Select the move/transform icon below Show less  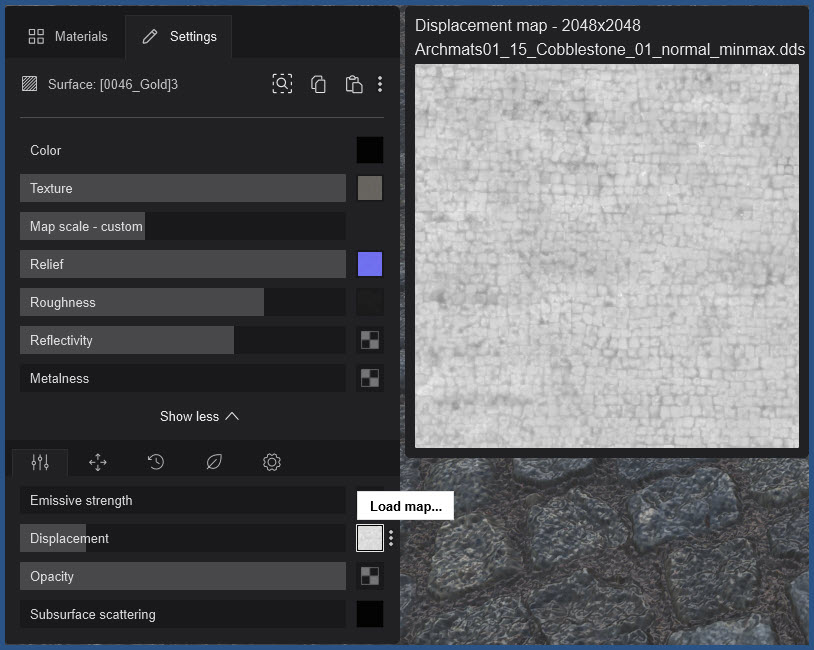point(97,462)
